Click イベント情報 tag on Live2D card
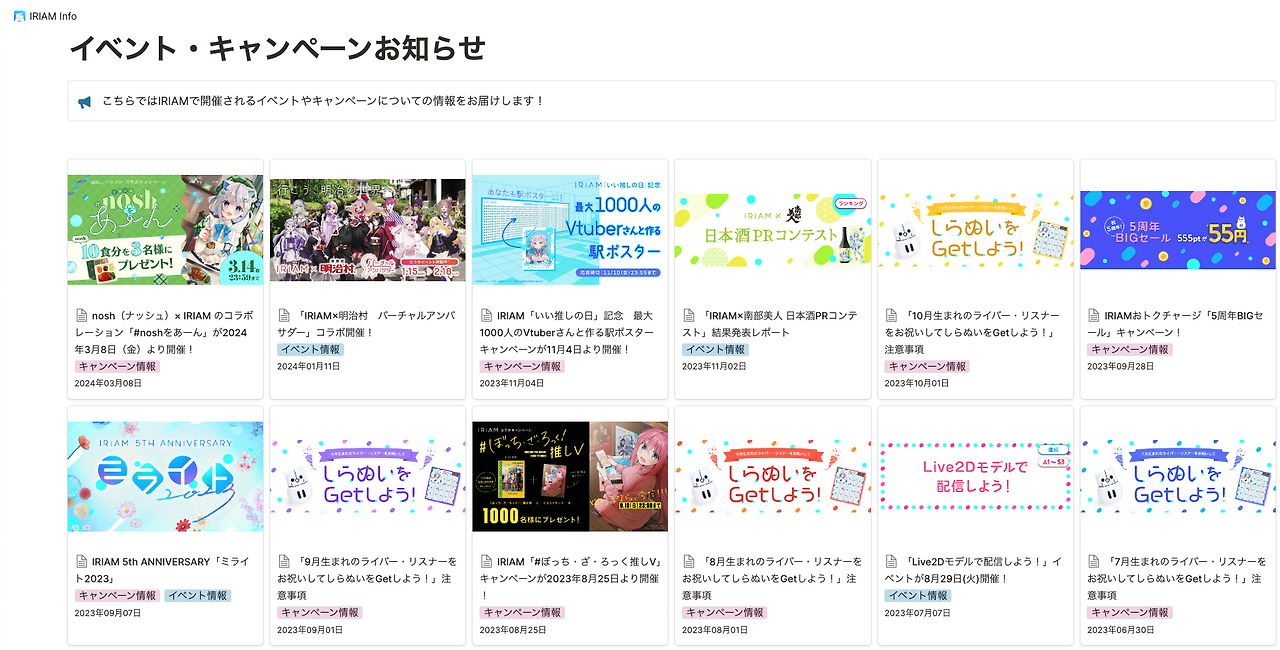Screen dimensions: 1280x650 [918, 596]
